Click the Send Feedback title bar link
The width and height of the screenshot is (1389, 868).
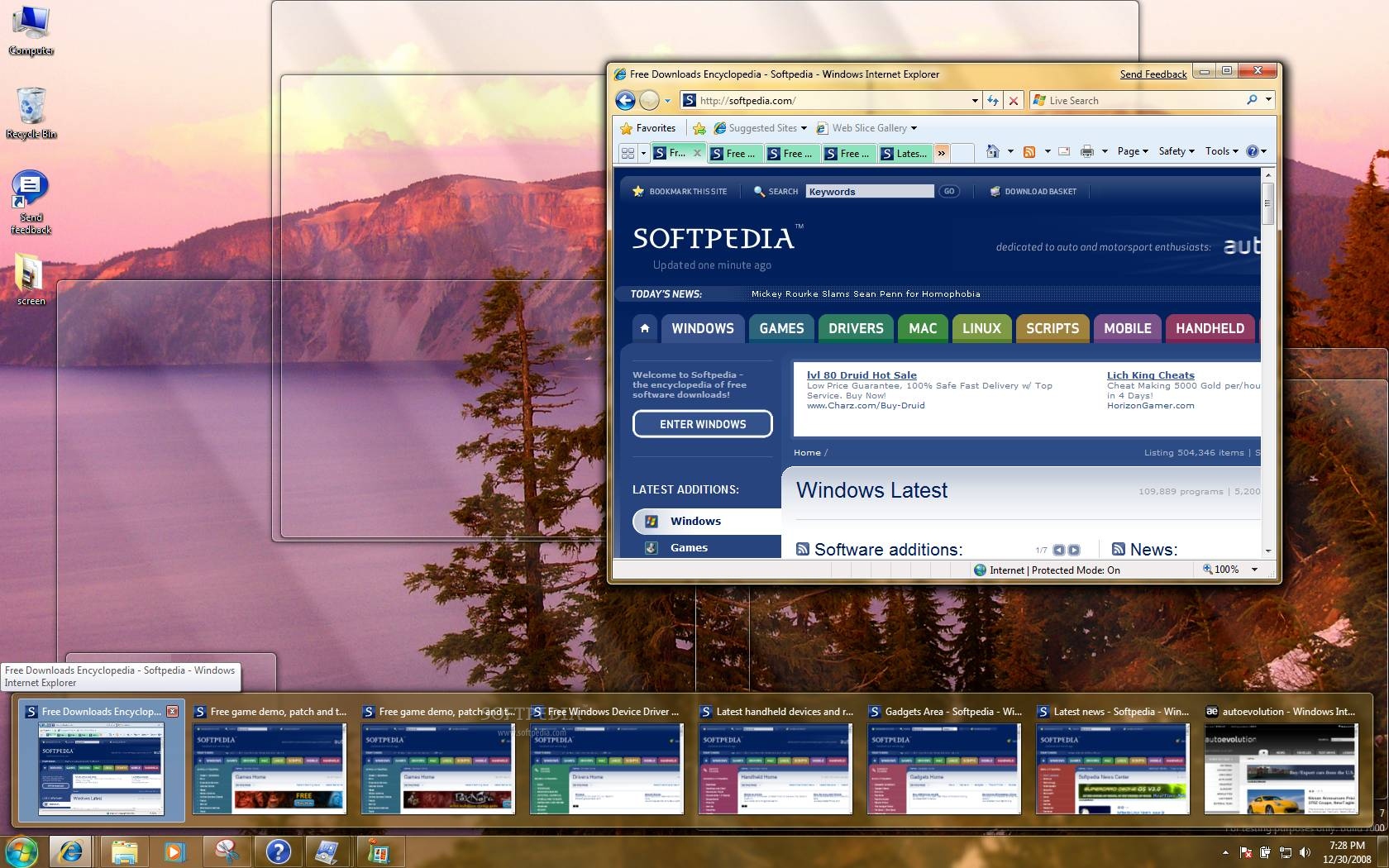[1153, 74]
